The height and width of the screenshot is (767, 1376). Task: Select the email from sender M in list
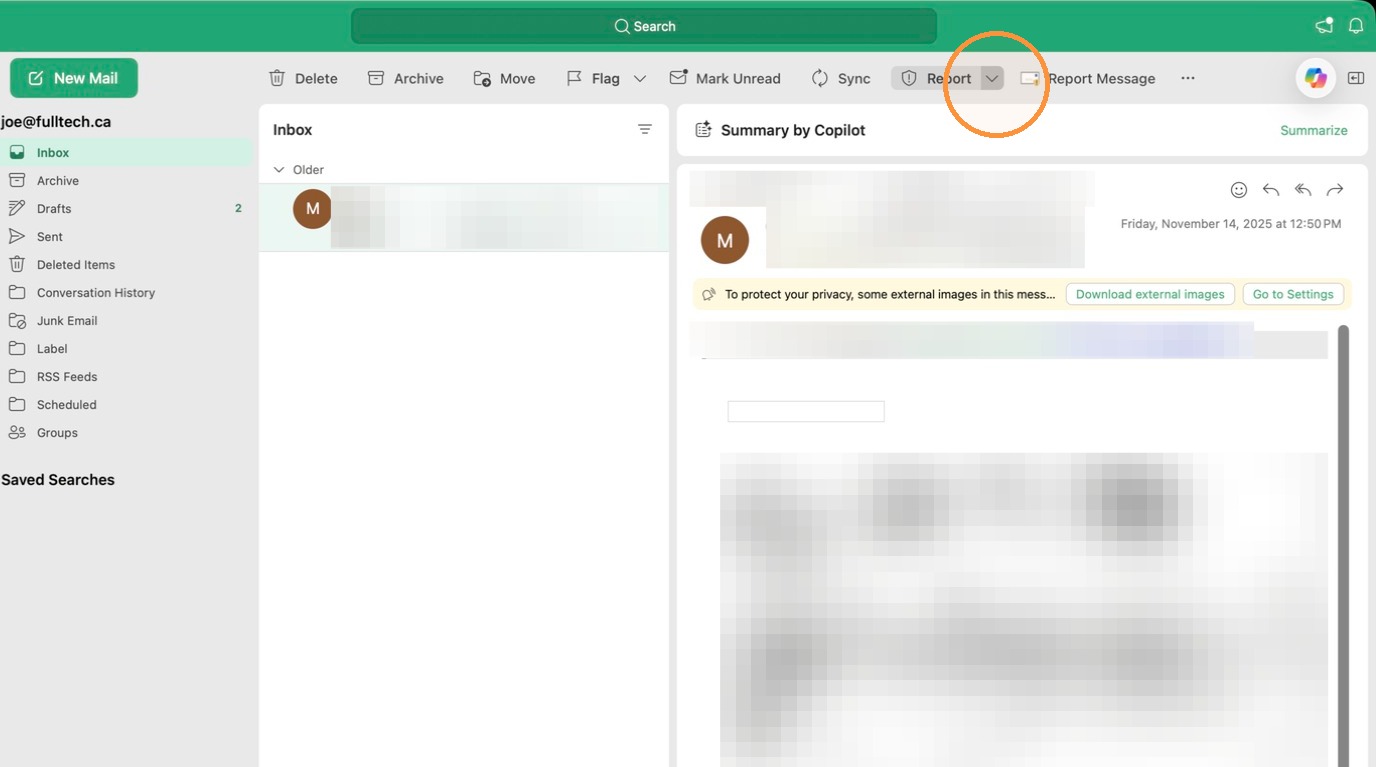[464, 217]
